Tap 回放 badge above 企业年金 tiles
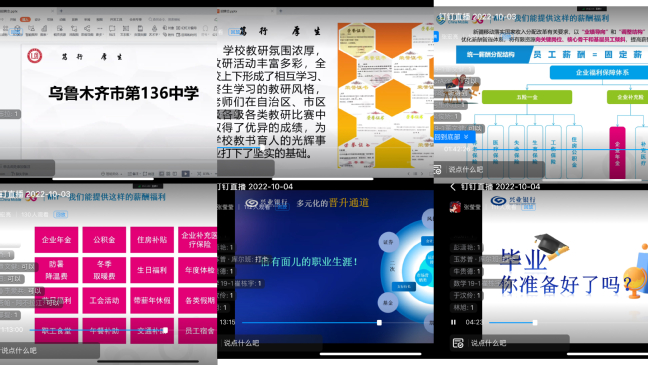Screen dimensions: 648x365 coord(61,215)
